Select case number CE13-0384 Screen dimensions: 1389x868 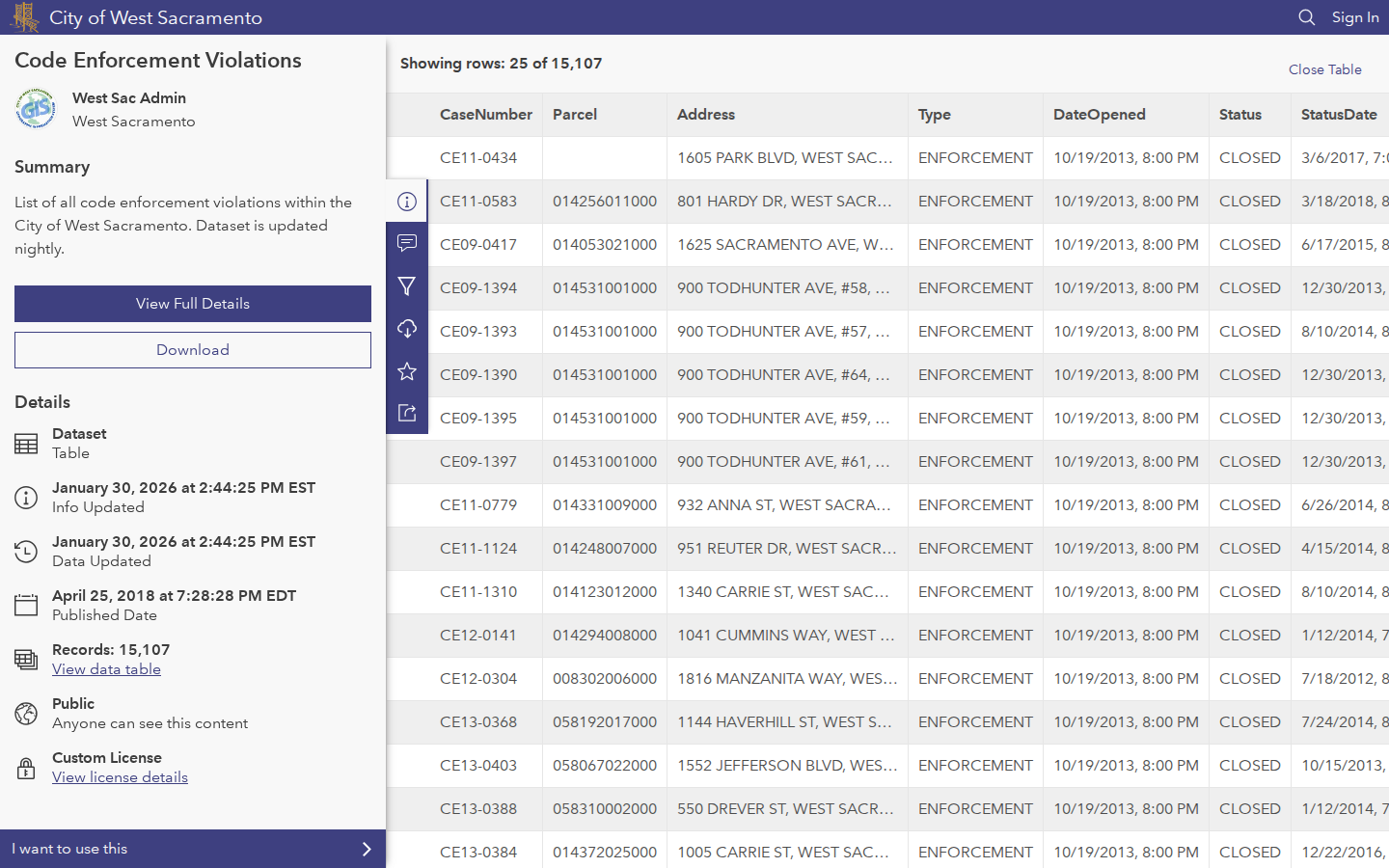(478, 853)
